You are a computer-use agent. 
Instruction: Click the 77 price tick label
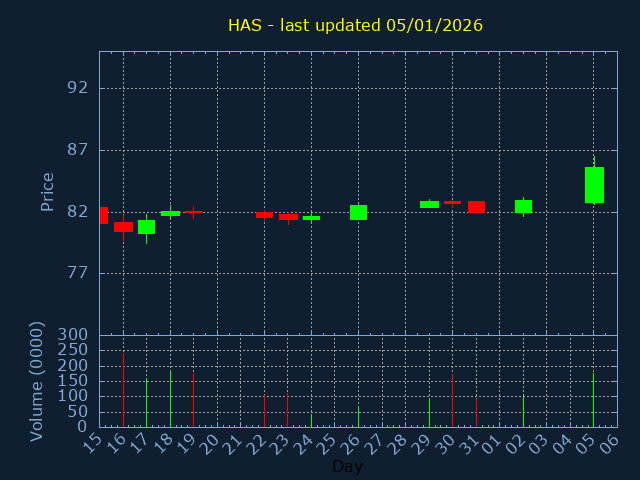[77, 273]
